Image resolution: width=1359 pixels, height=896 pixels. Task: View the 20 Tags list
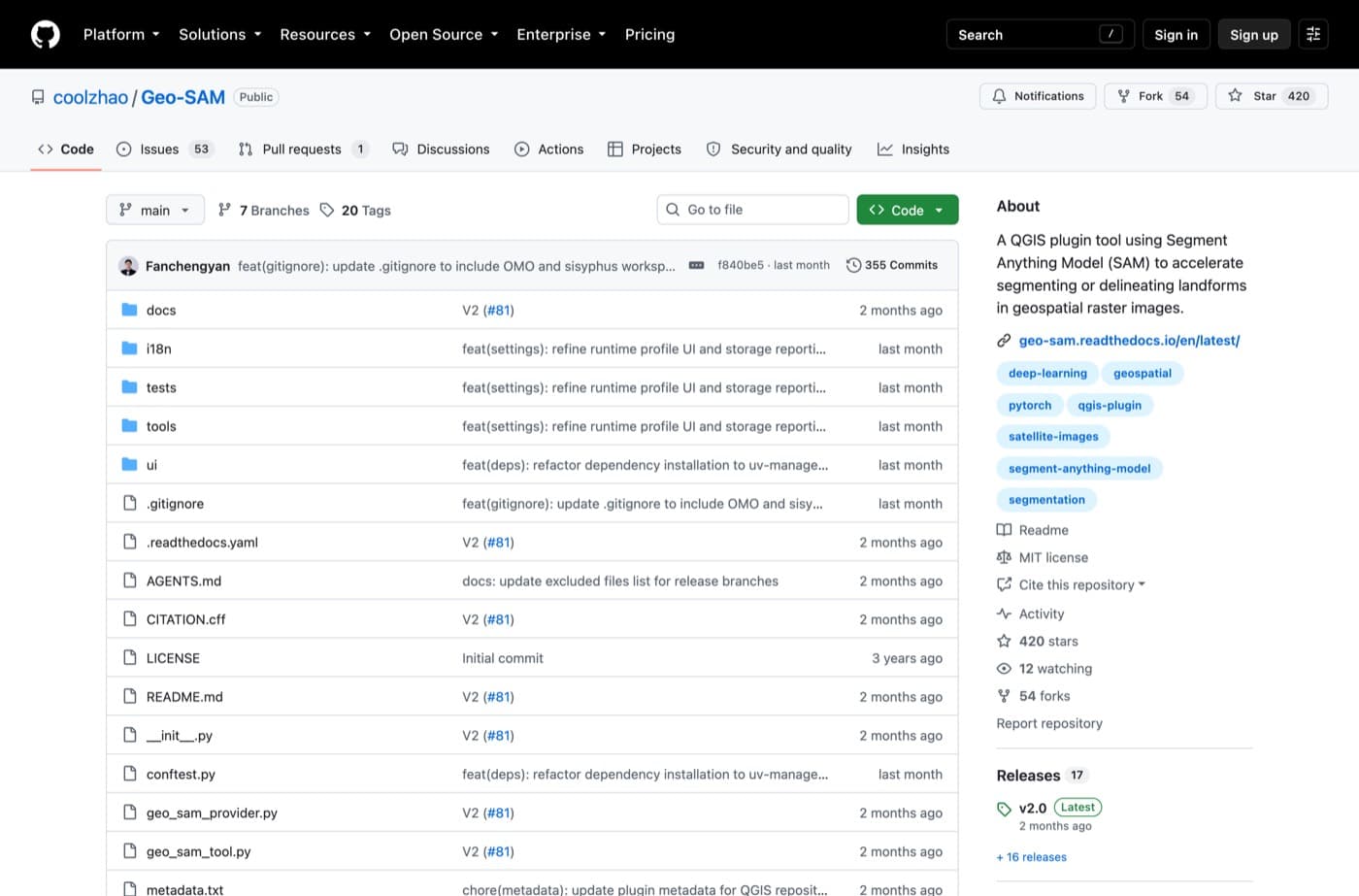[355, 210]
